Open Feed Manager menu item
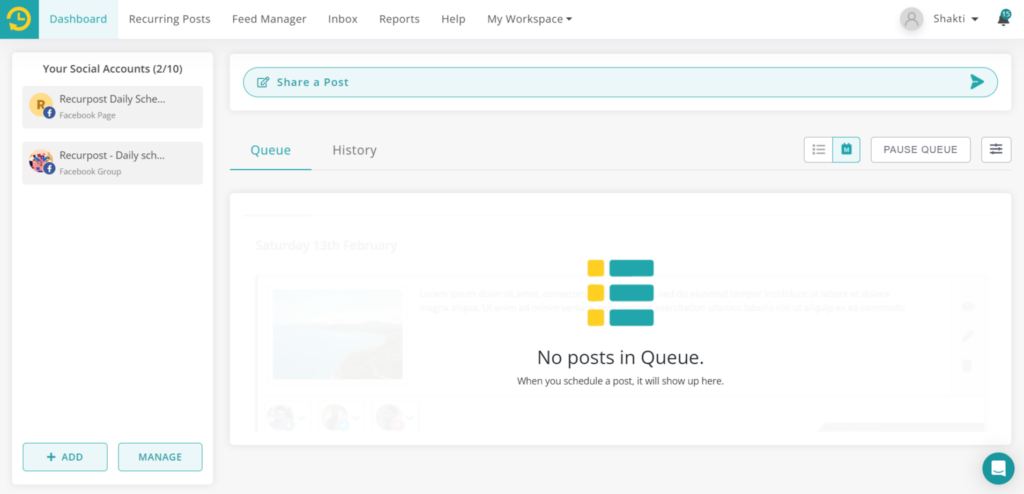This screenshot has width=1024, height=494. coord(269,19)
